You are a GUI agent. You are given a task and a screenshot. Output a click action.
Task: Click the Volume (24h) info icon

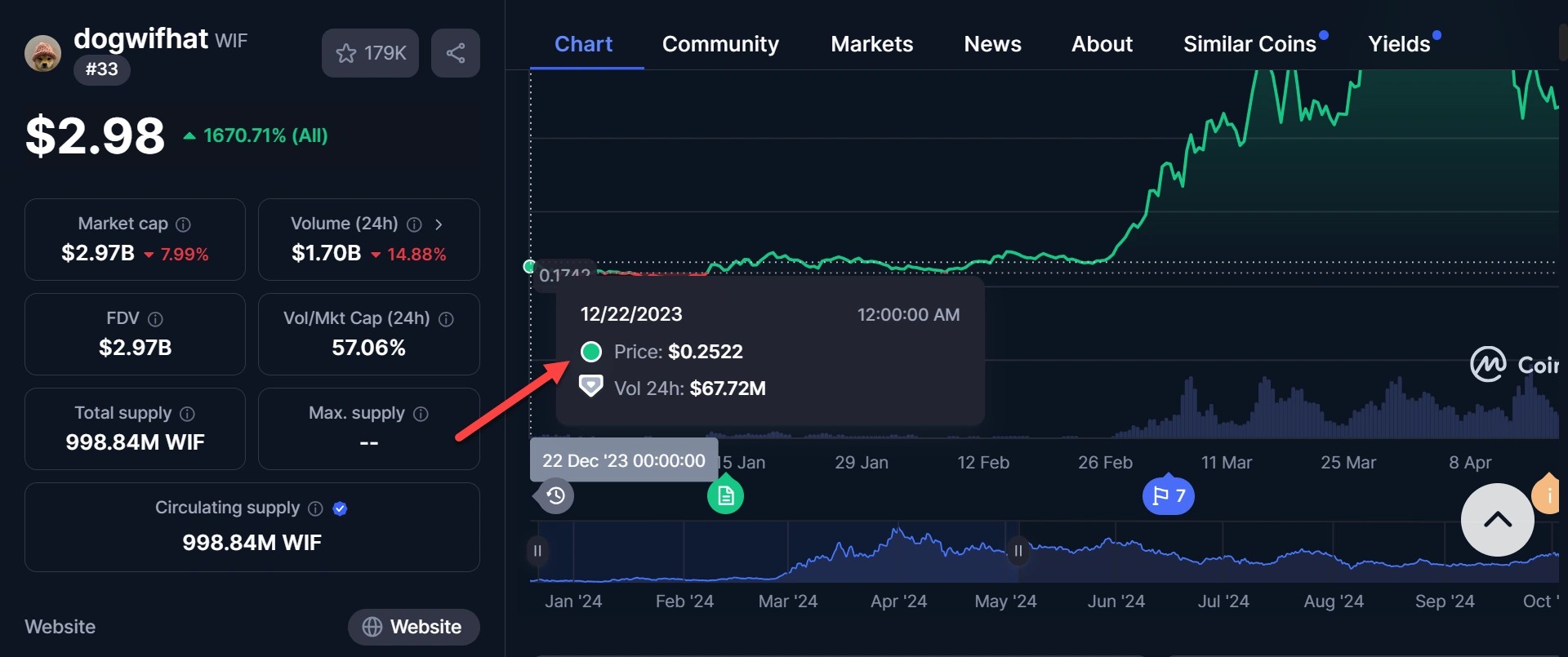pos(414,224)
